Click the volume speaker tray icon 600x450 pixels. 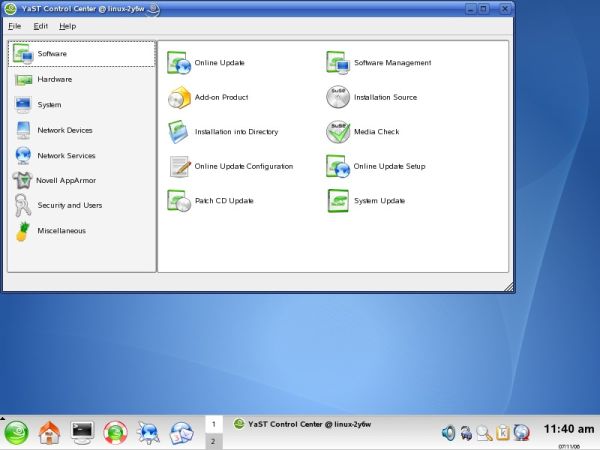point(448,433)
